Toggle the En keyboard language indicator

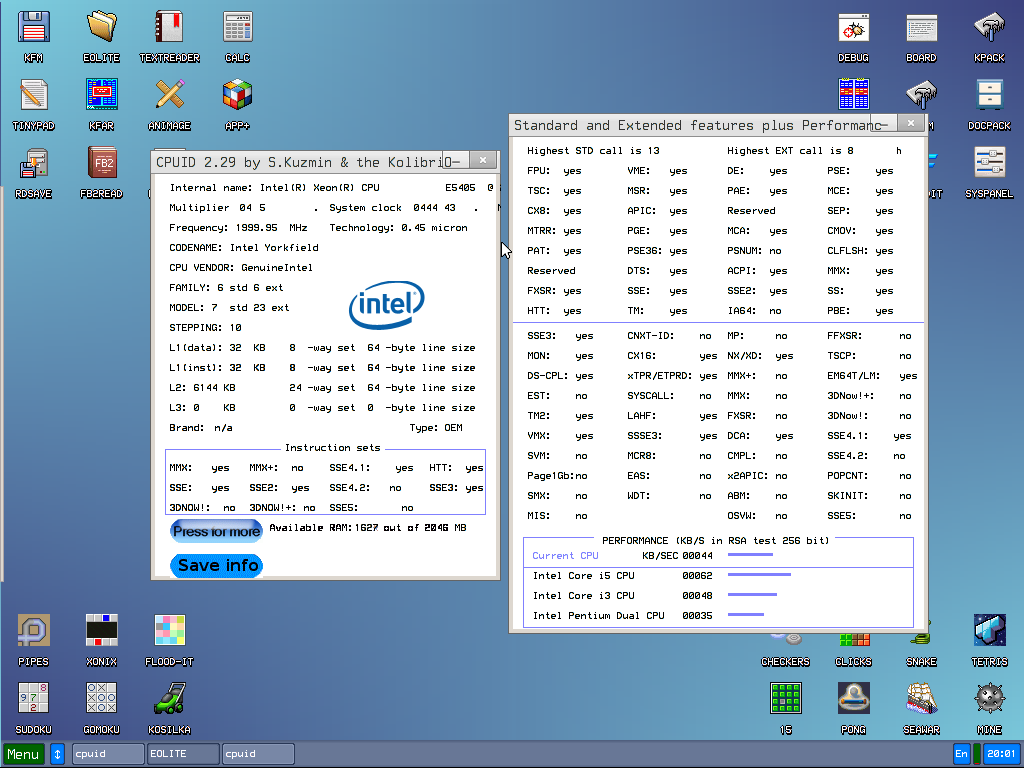pos(962,754)
